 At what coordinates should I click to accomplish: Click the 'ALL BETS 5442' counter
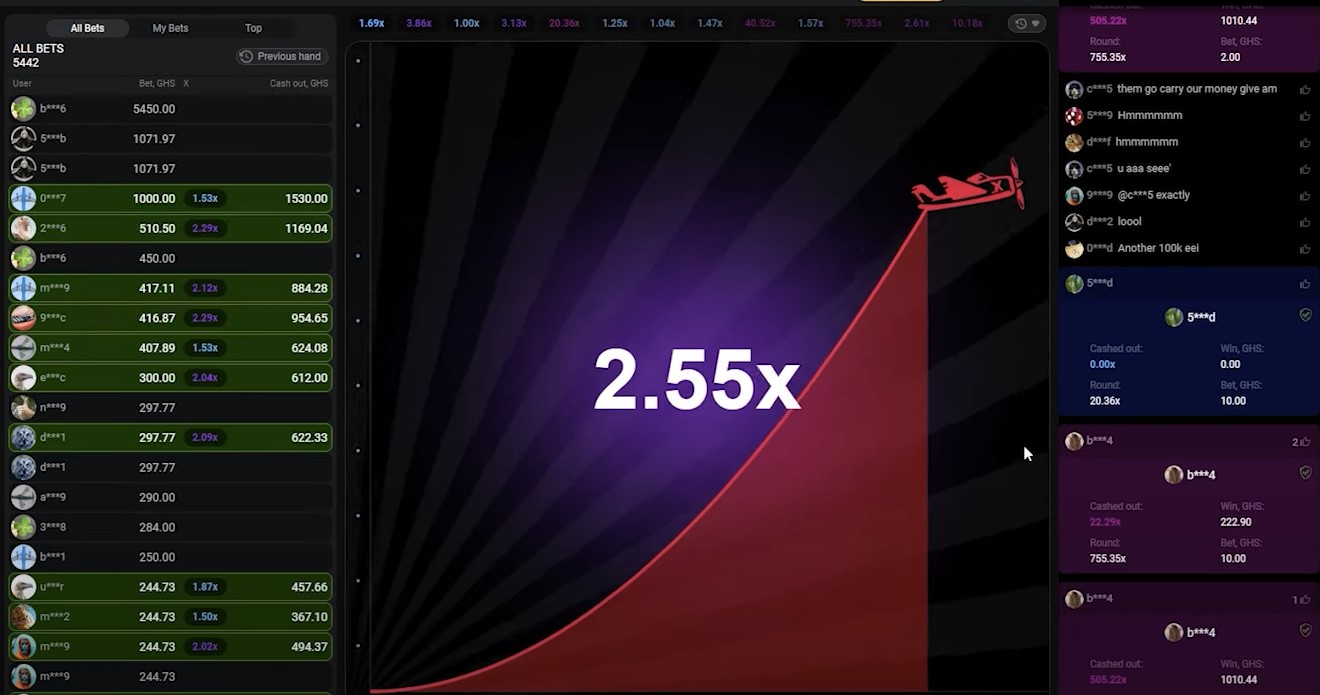(x=38, y=55)
